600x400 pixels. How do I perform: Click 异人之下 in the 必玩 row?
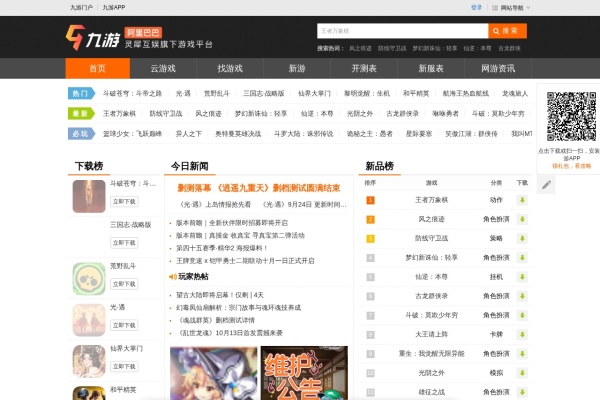188,134
